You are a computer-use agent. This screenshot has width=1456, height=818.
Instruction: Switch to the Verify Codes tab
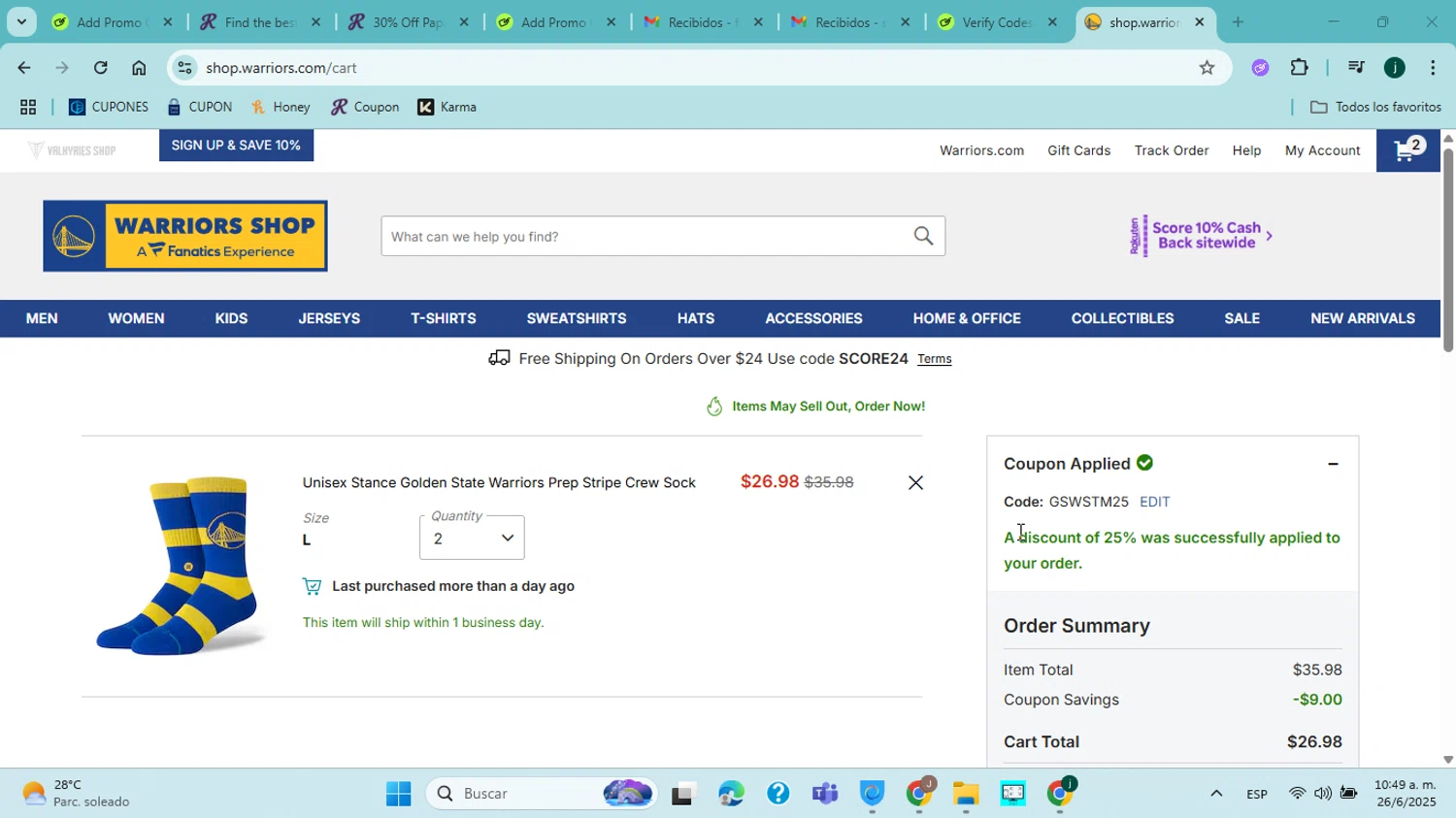point(996,22)
